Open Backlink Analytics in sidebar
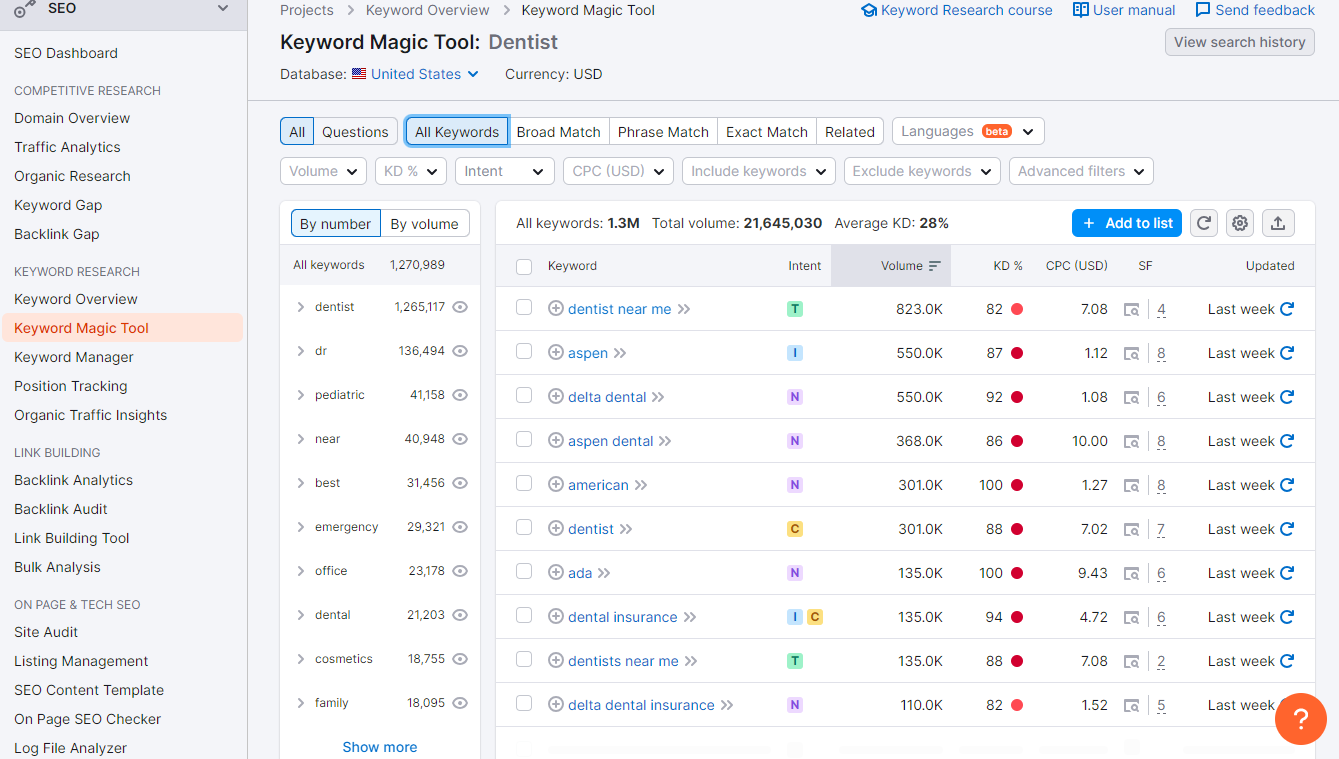The image size is (1339, 759). pyautogui.click(x=73, y=480)
